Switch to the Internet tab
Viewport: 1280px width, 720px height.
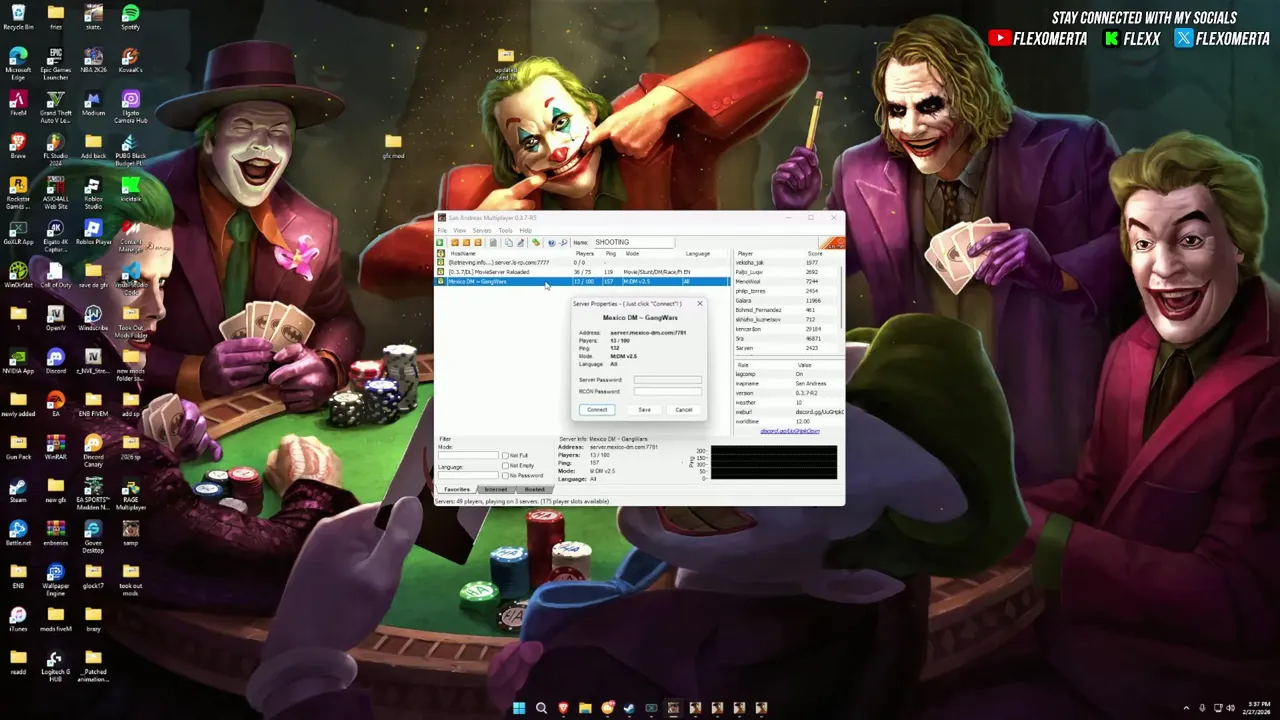(x=496, y=490)
